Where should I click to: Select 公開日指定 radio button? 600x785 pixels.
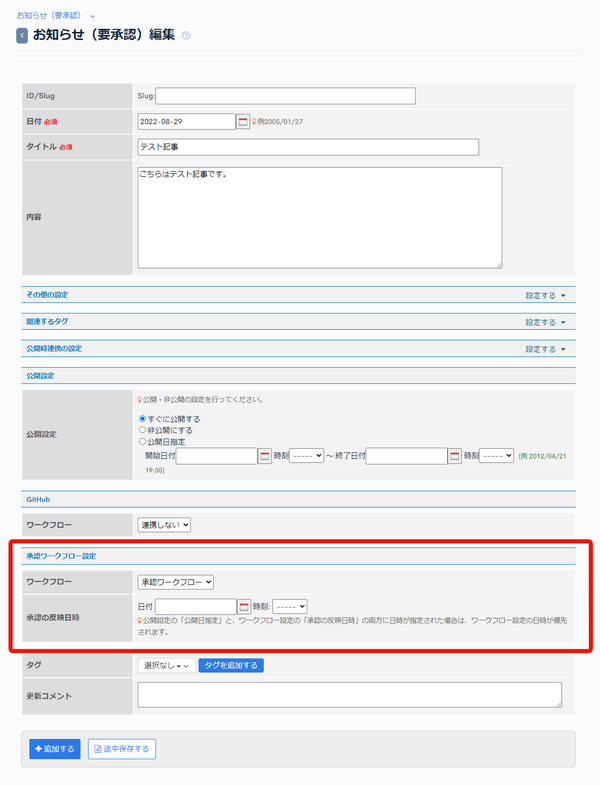click(x=142, y=441)
